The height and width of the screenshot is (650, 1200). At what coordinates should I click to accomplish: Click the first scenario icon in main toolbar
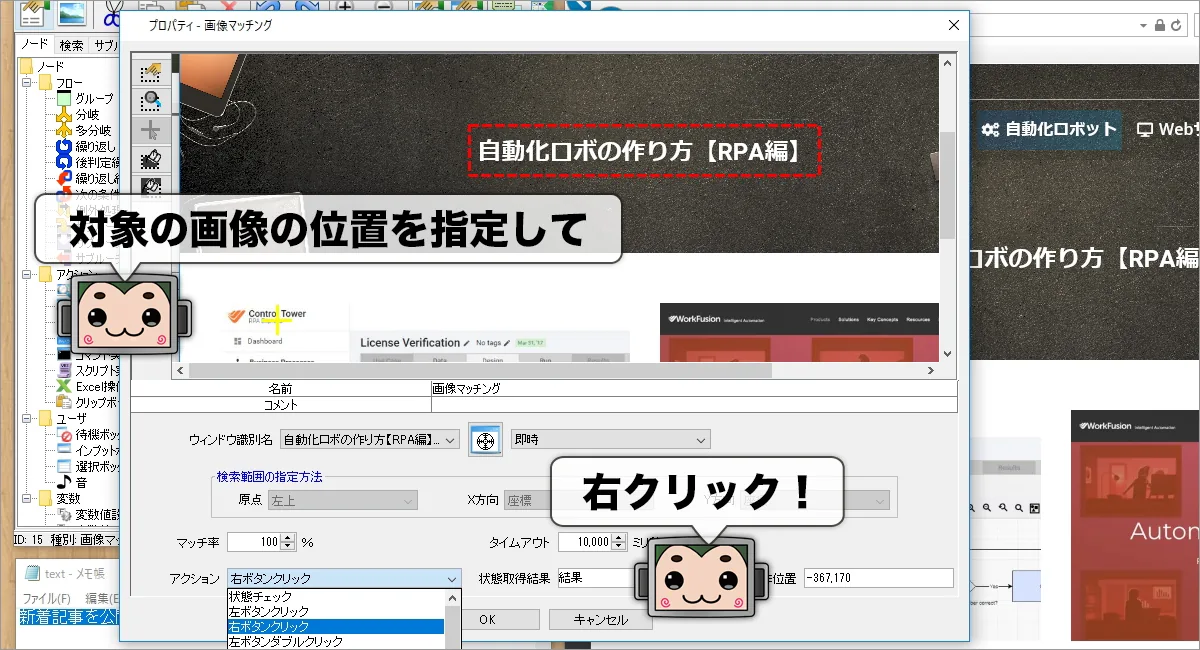[x=35, y=12]
